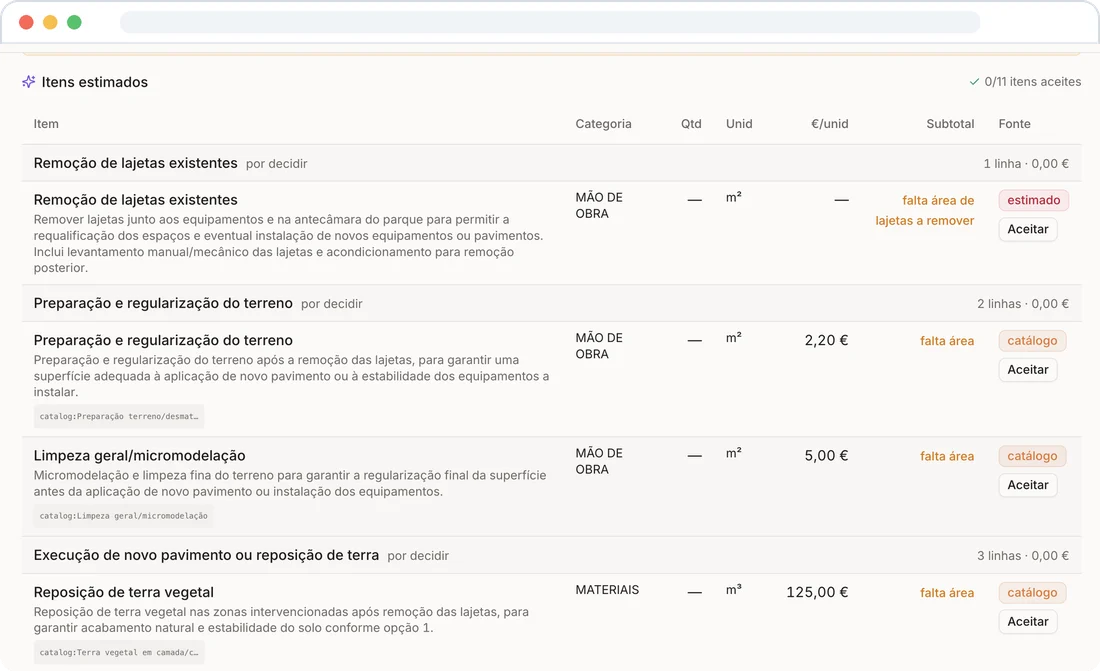Click the Unid column header

(x=739, y=124)
